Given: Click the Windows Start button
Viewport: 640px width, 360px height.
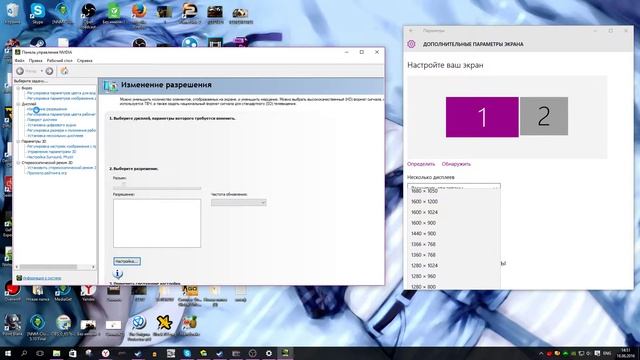Looking at the screenshot, I should (7, 353).
